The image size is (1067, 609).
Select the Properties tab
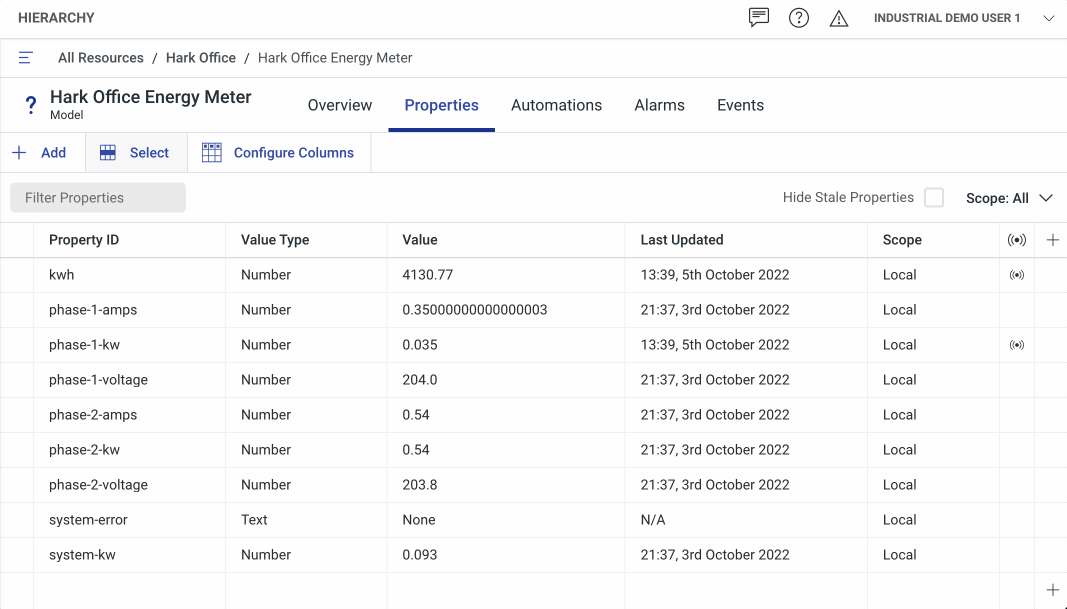[442, 105]
